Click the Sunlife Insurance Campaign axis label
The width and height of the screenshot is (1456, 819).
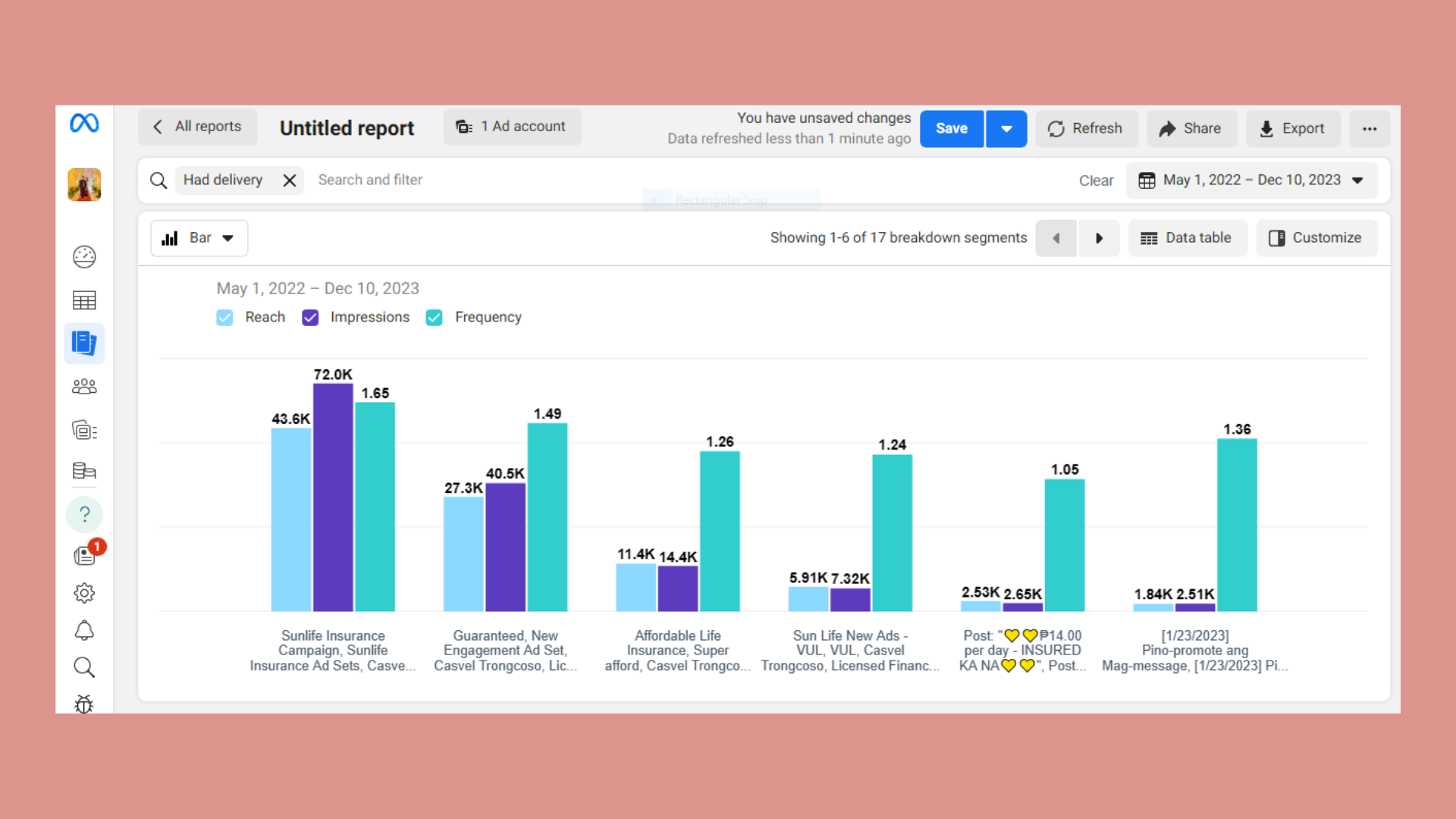point(333,651)
